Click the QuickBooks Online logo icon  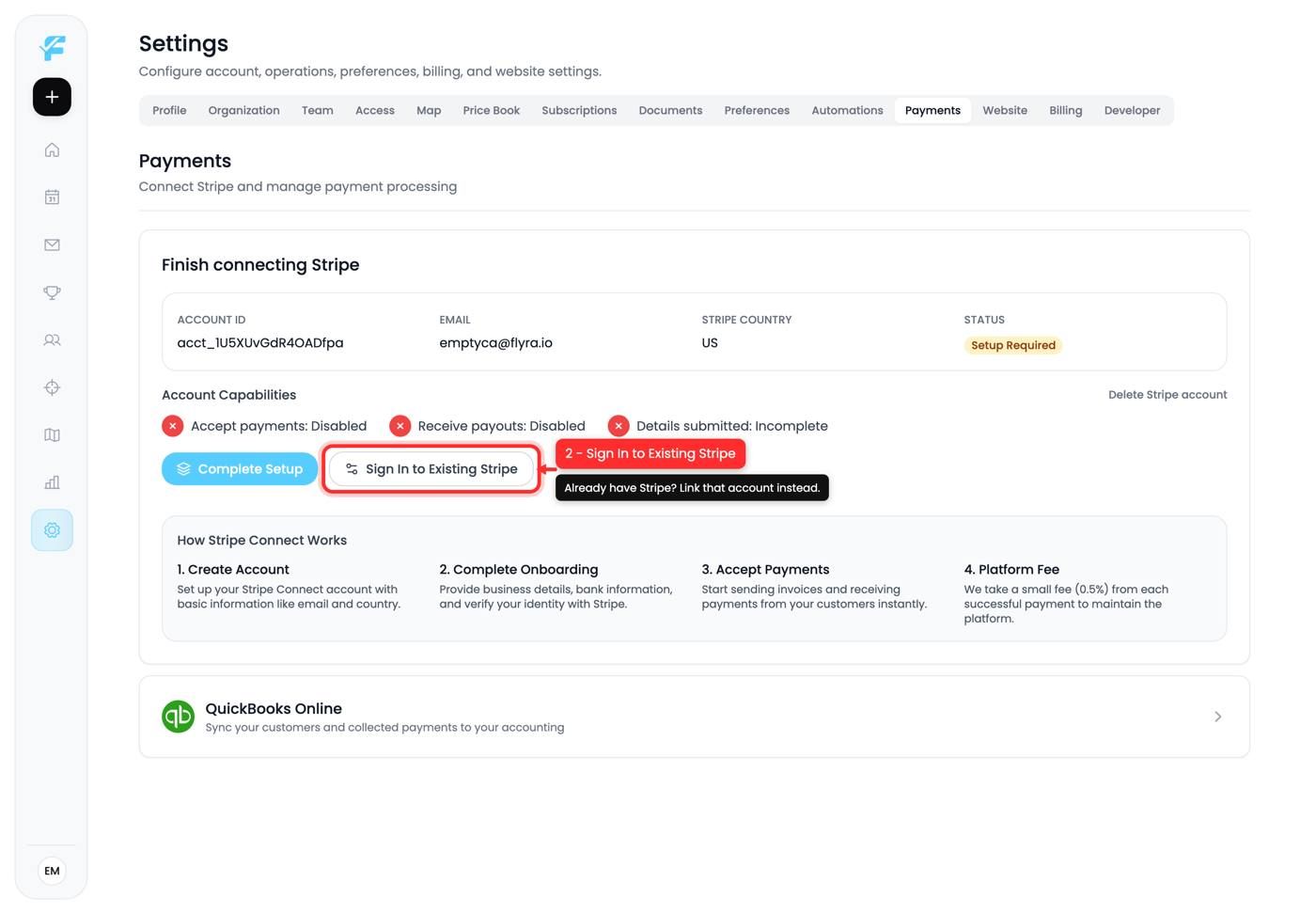pyautogui.click(x=178, y=717)
